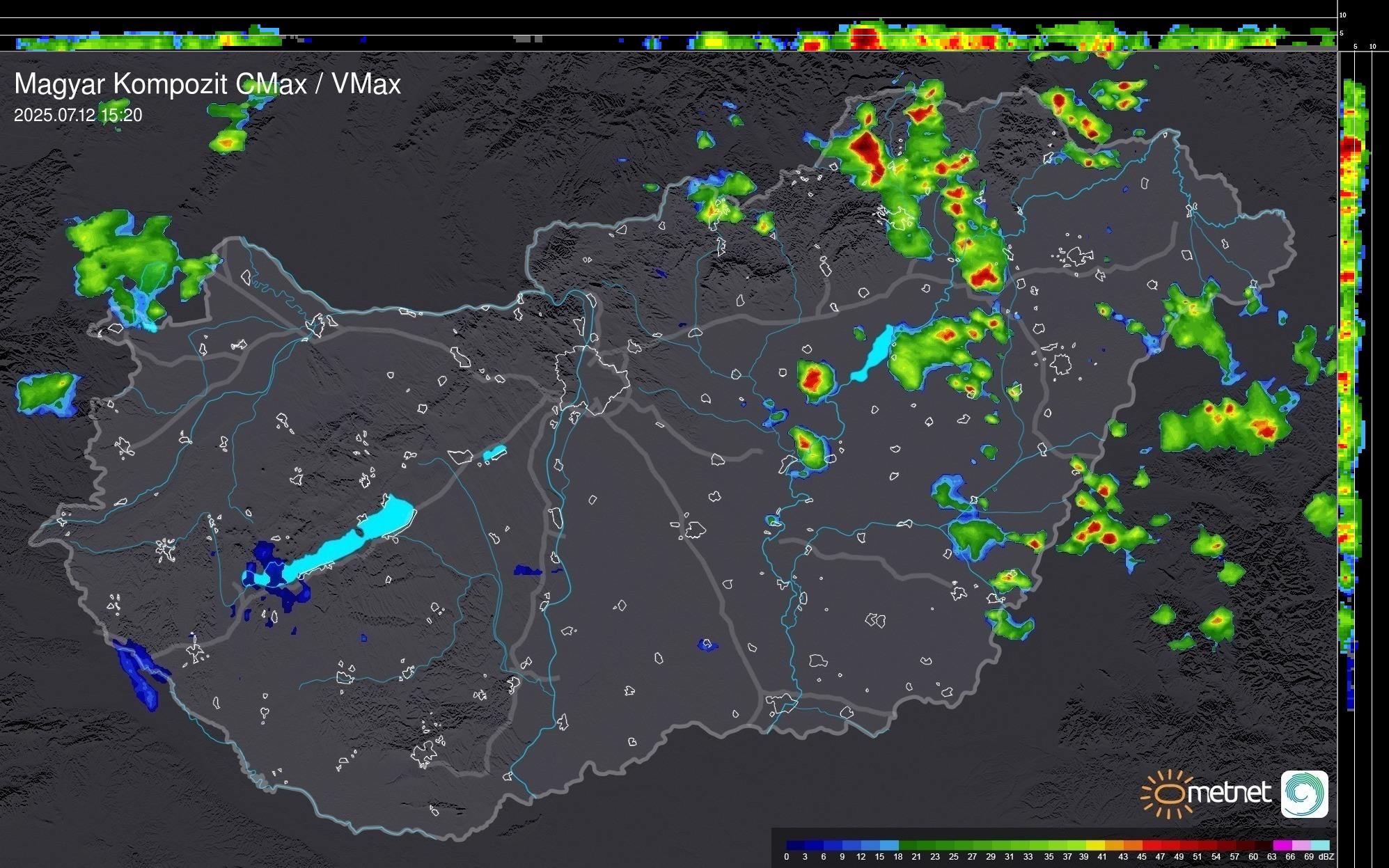This screenshot has height=868, width=1389.
Task: Select the cyan 69 dBZ legend swatch
Action: click(1319, 845)
